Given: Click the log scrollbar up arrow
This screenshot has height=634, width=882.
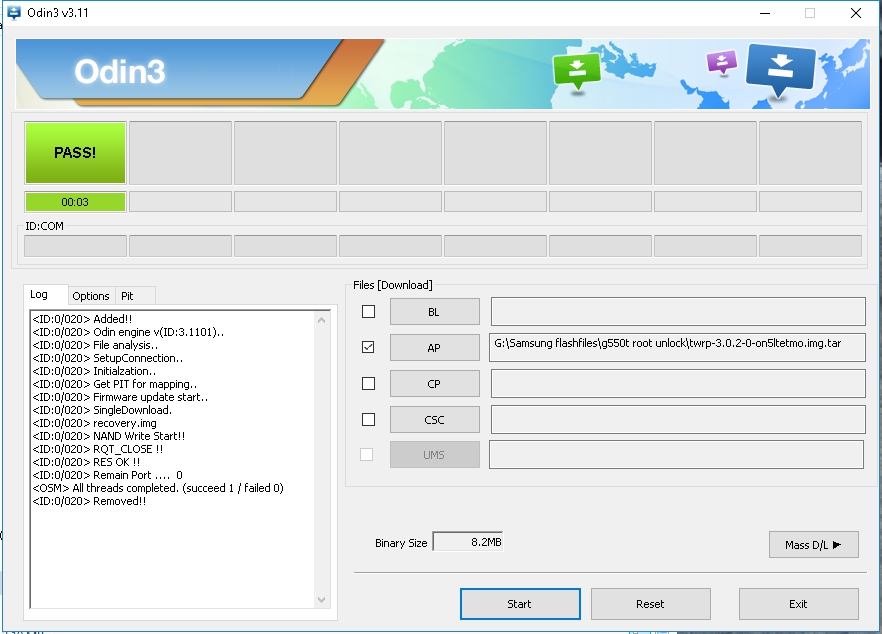Looking at the screenshot, I should (x=322, y=320).
